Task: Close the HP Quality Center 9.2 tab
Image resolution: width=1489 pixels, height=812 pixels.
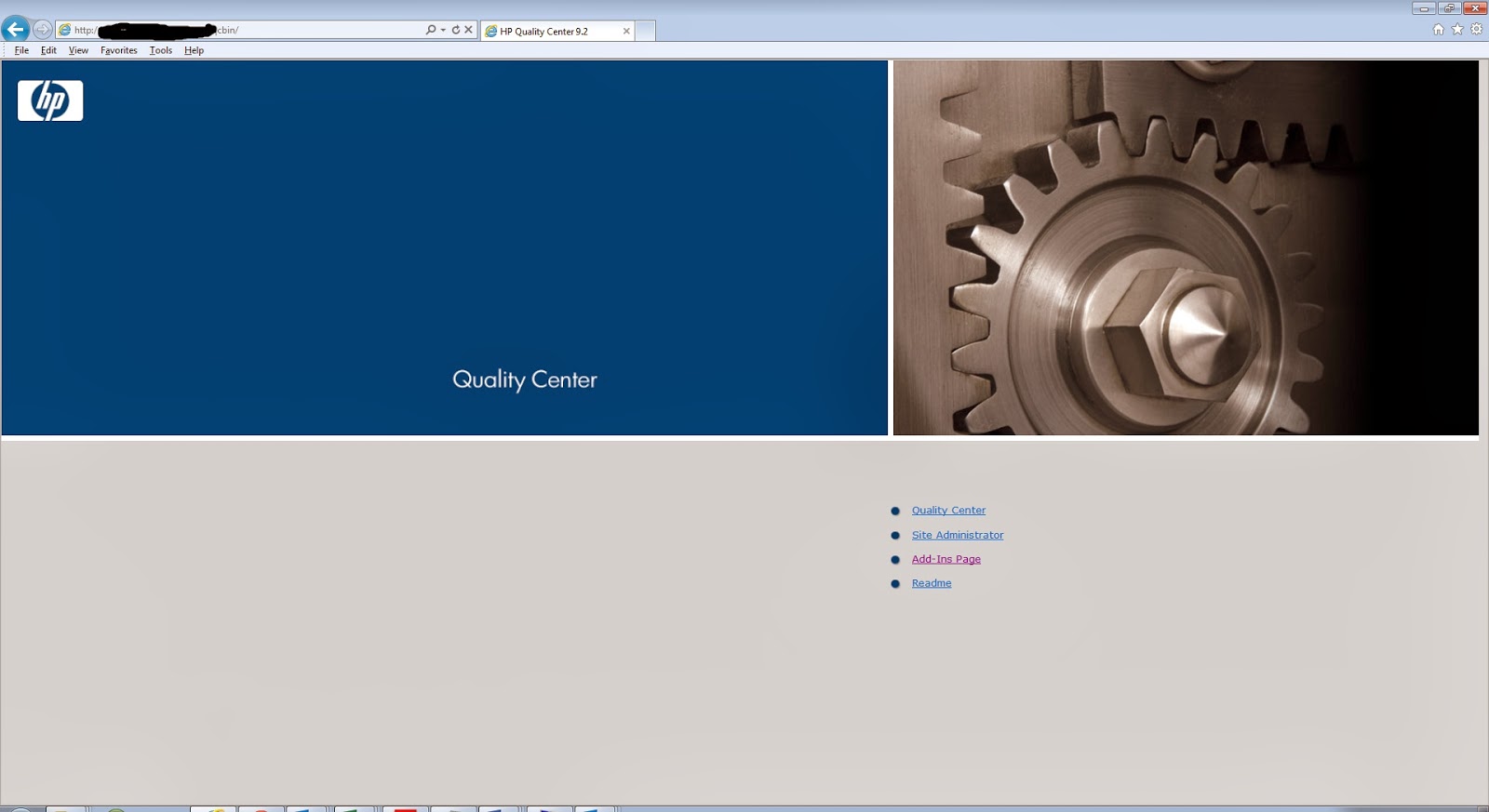Action: pyautogui.click(x=626, y=31)
